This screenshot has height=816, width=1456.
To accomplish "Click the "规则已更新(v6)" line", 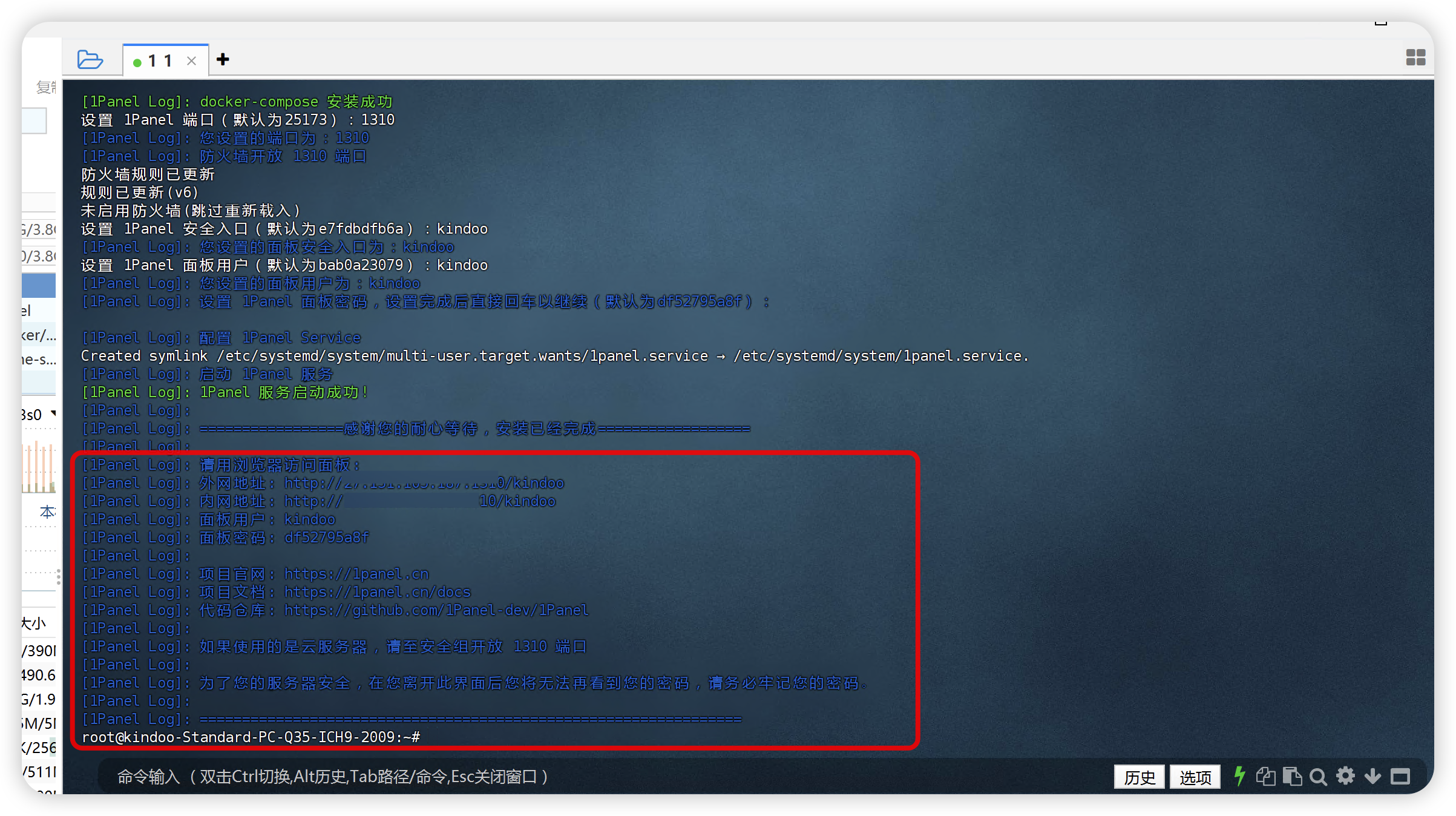I will [139, 192].
